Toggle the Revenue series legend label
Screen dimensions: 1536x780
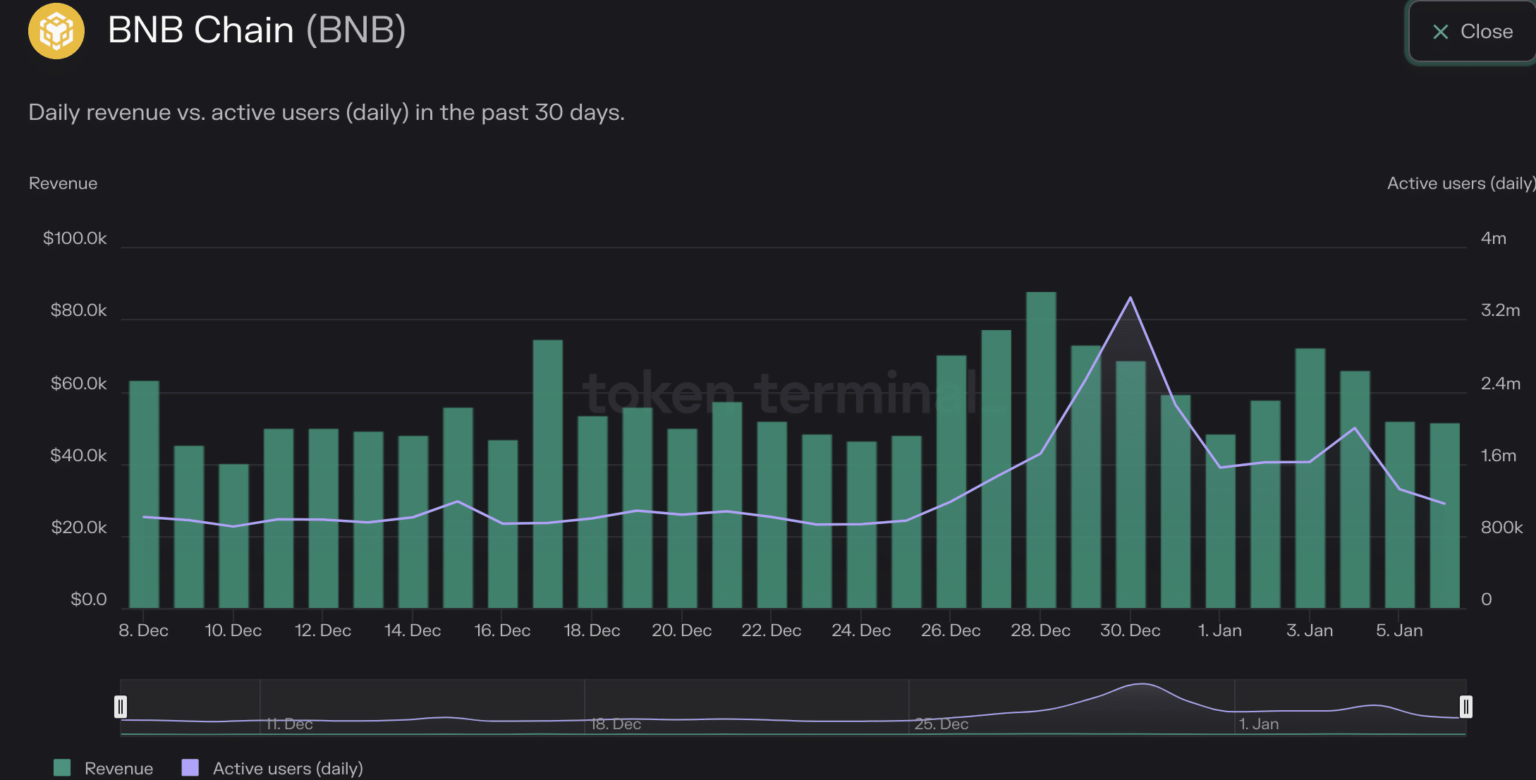tap(118, 768)
